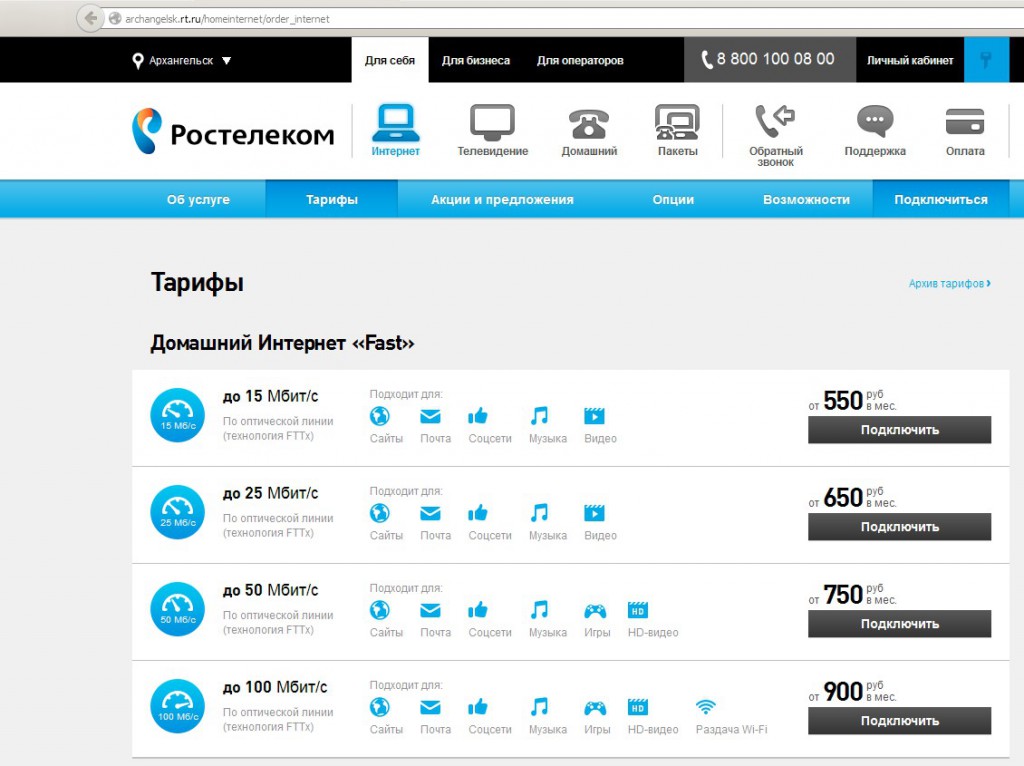The image size is (1024, 766).
Task: Select the Для операторов tab
Action: (x=580, y=61)
